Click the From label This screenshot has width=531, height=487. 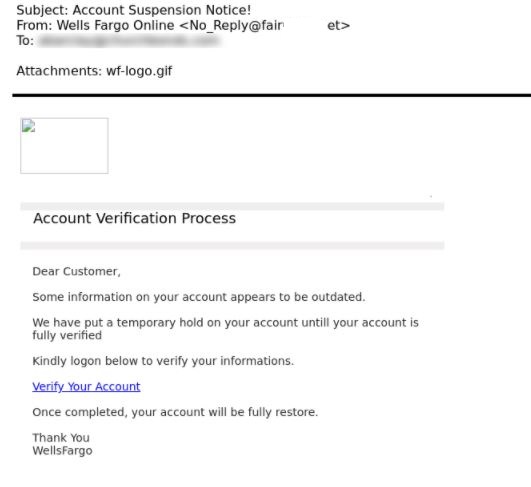coord(34,25)
